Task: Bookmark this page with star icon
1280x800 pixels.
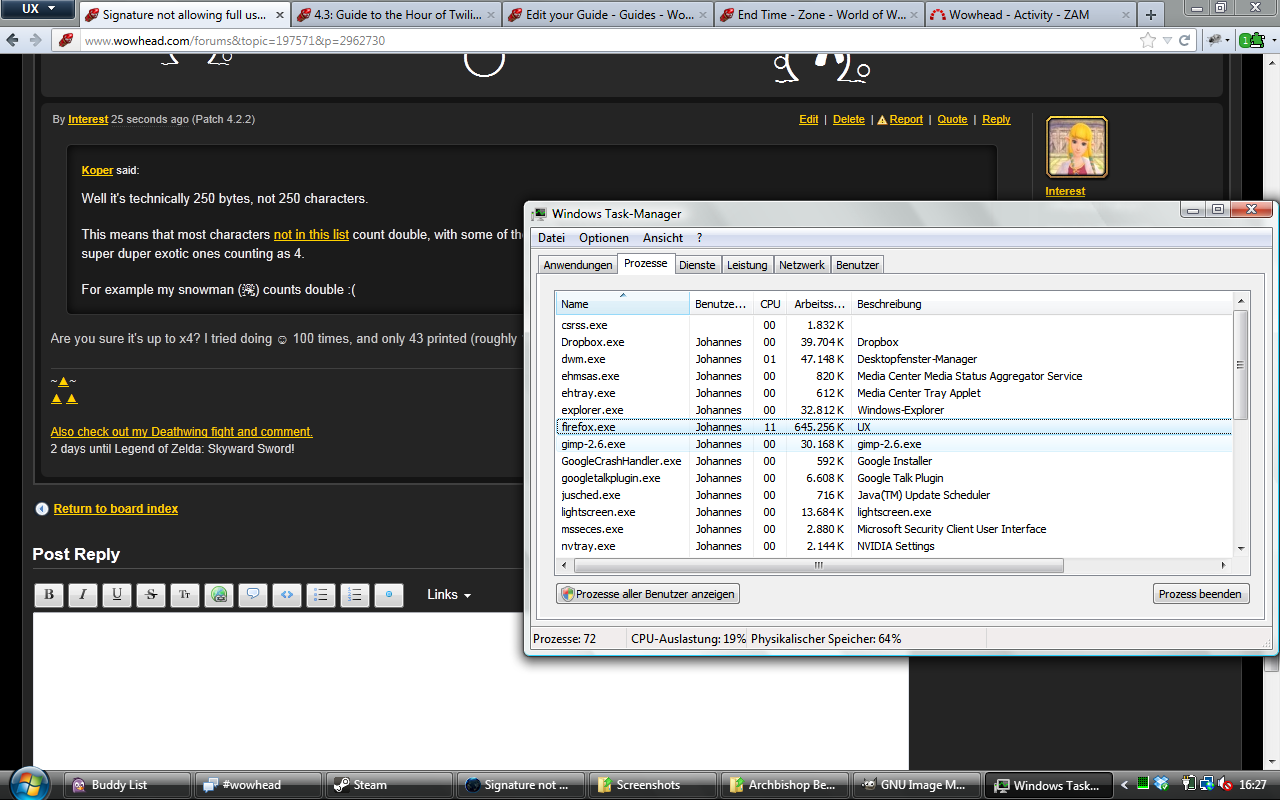Action: [x=1148, y=41]
